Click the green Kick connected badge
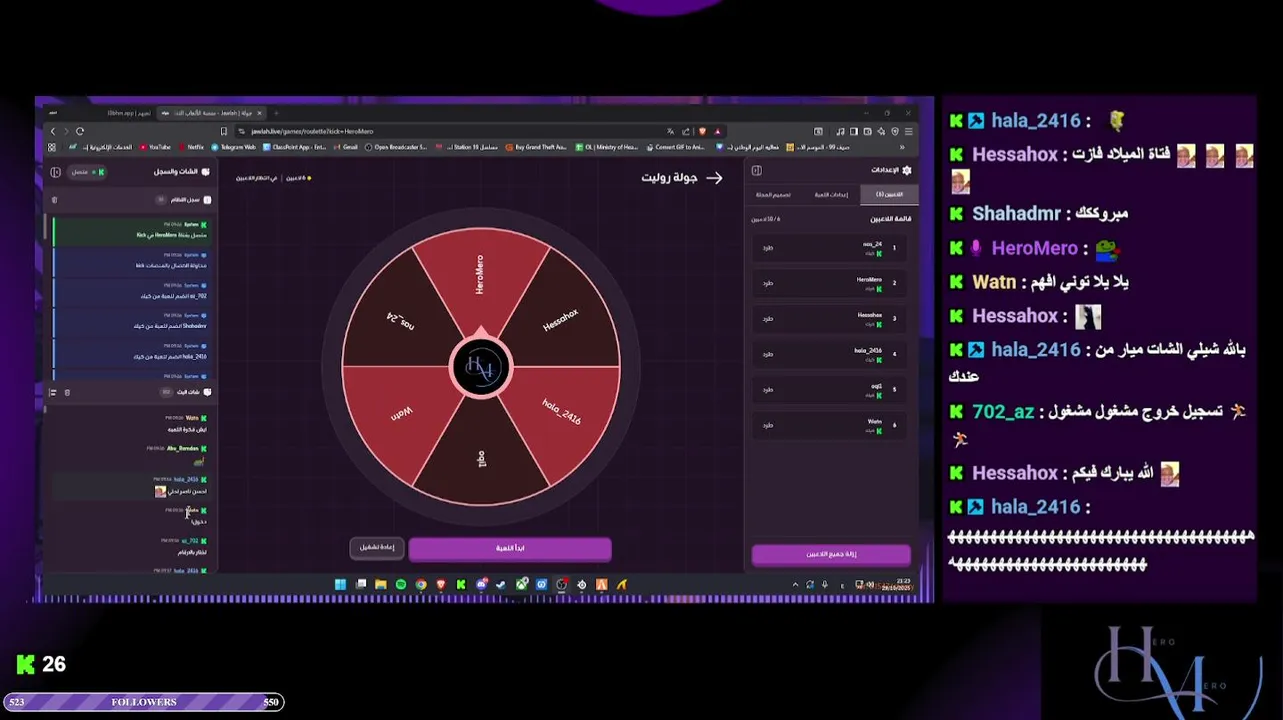This screenshot has height=720, width=1283. [x=87, y=172]
